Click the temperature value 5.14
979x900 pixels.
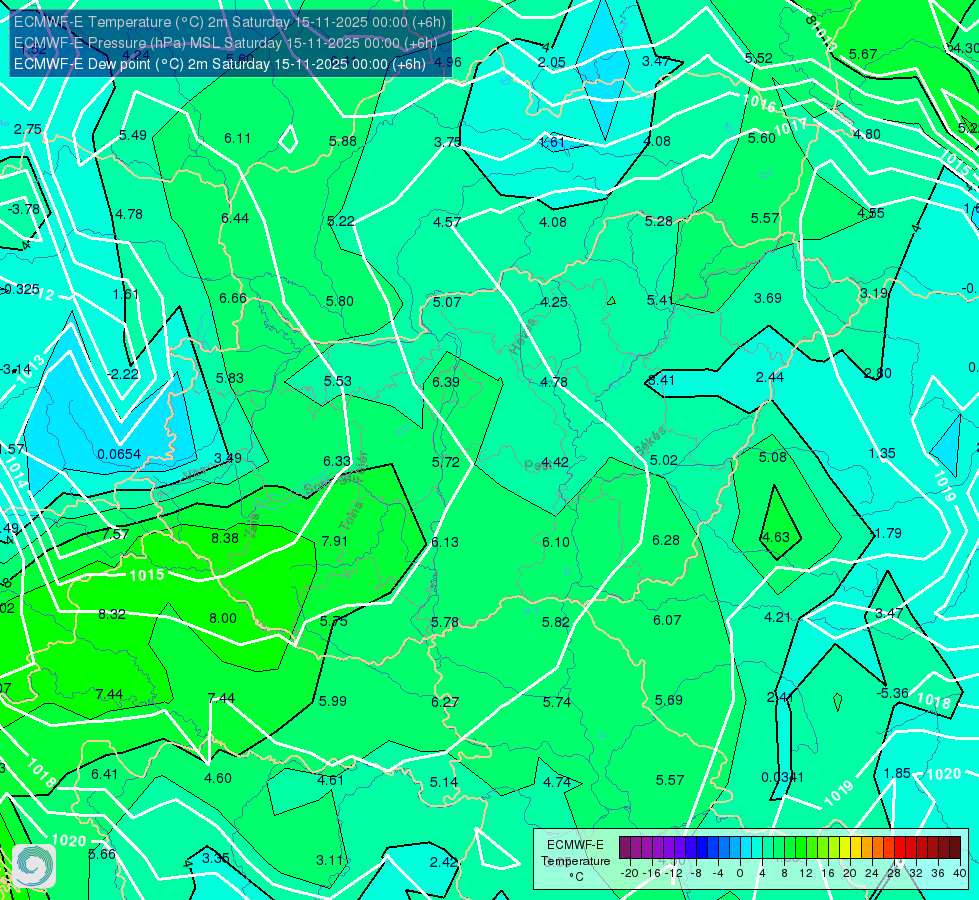coord(444,782)
